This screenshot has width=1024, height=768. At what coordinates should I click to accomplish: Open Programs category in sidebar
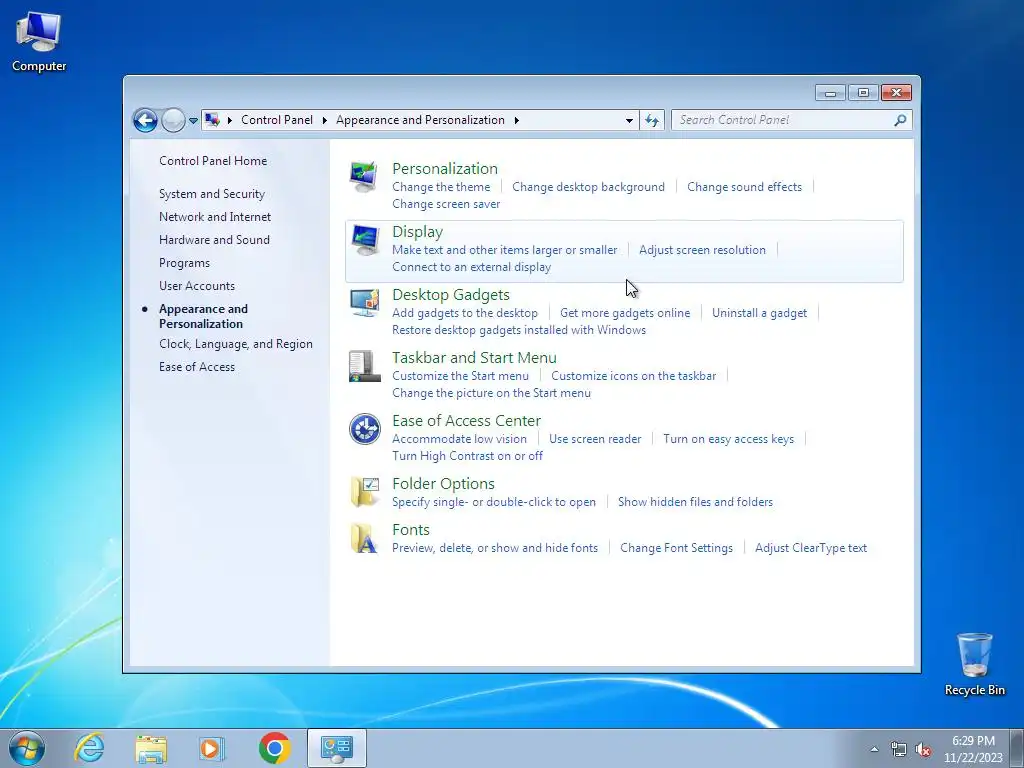click(x=184, y=263)
